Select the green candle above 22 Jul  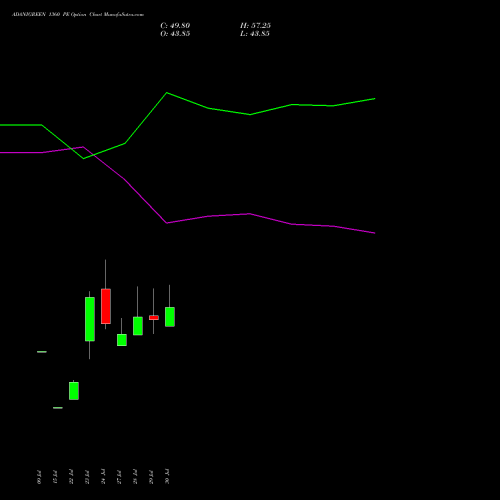pyautogui.click(x=74, y=391)
